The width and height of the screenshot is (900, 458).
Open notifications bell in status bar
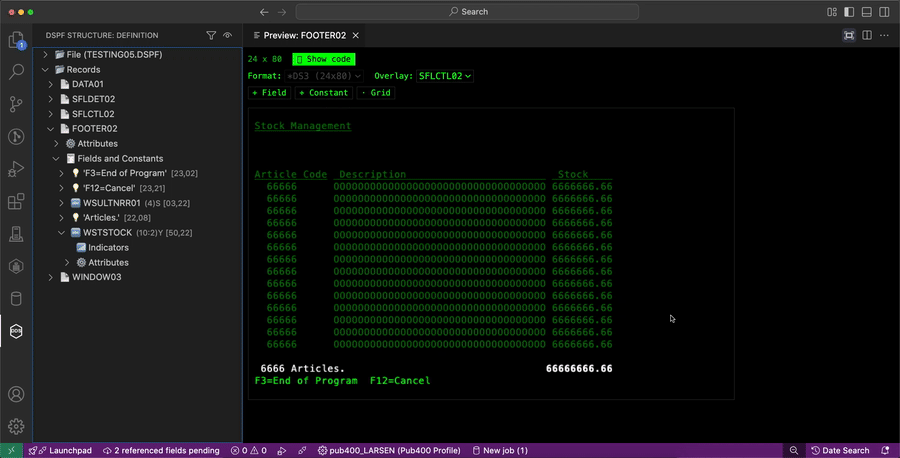(885, 451)
